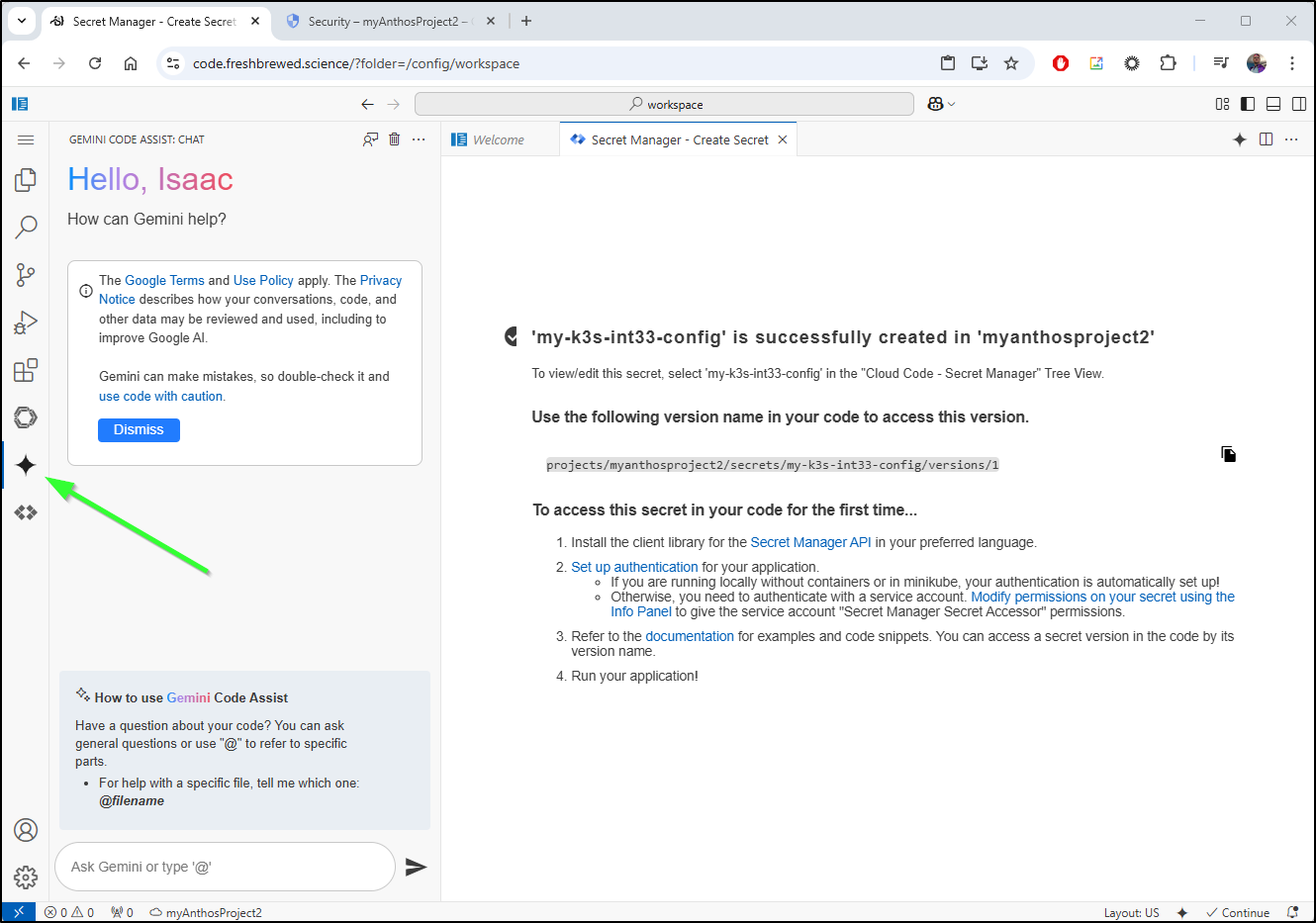Click the workspace command center search box
Screen dimensions: 1316x923
coord(664,104)
